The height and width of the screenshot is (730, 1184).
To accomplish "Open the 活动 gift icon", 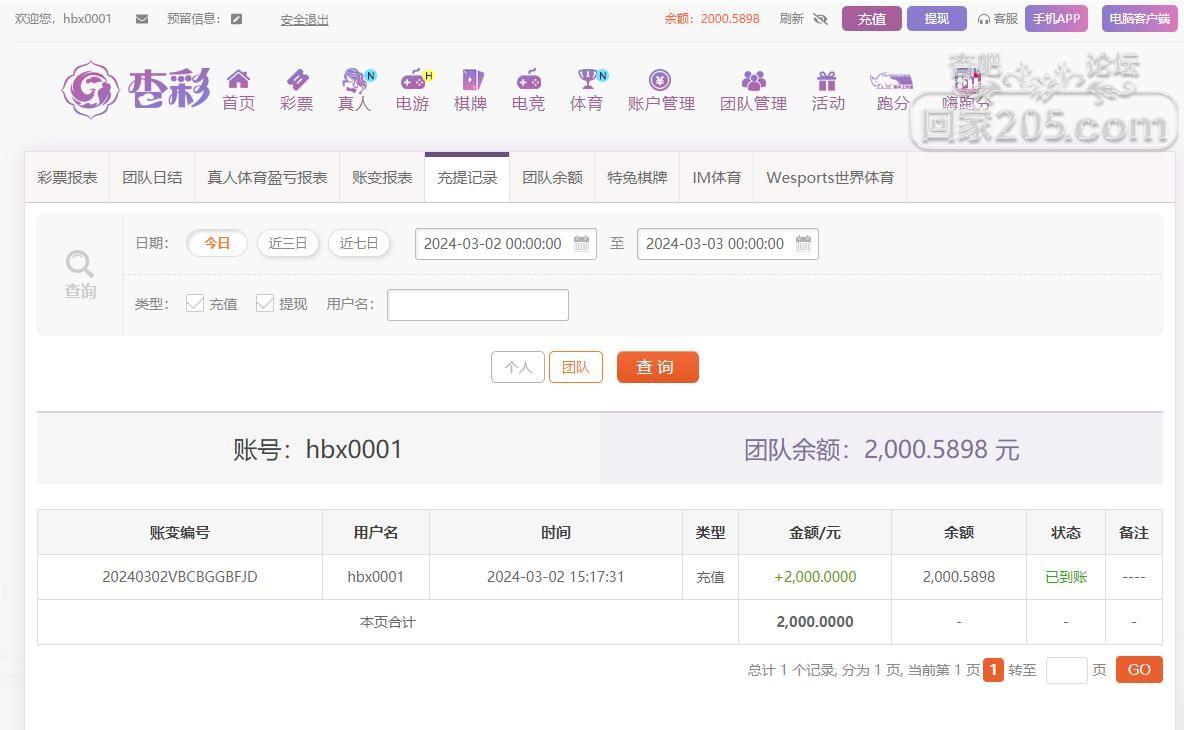I will (x=827, y=80).
